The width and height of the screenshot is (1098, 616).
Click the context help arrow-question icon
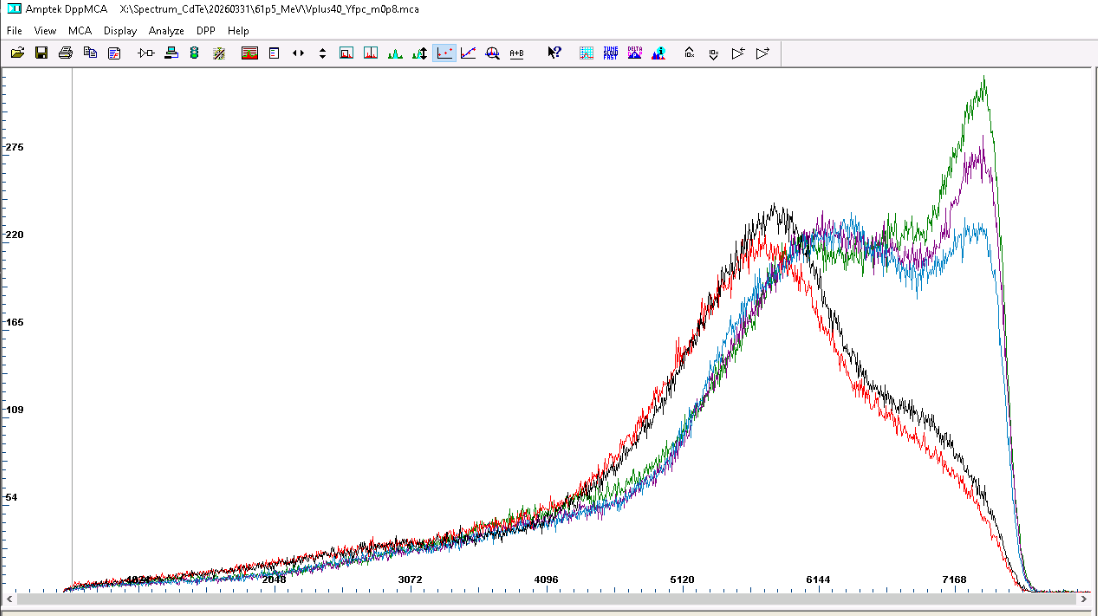[x=554, y=53]
